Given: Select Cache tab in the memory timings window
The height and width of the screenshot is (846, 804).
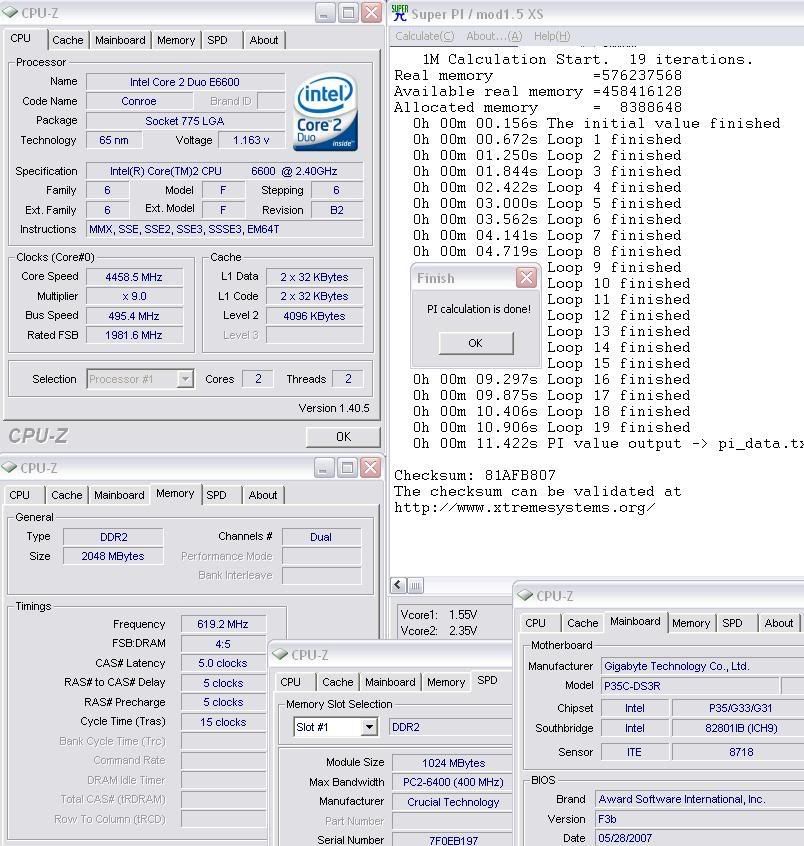Looking at the screenshot, I should [x=66, y=495].
